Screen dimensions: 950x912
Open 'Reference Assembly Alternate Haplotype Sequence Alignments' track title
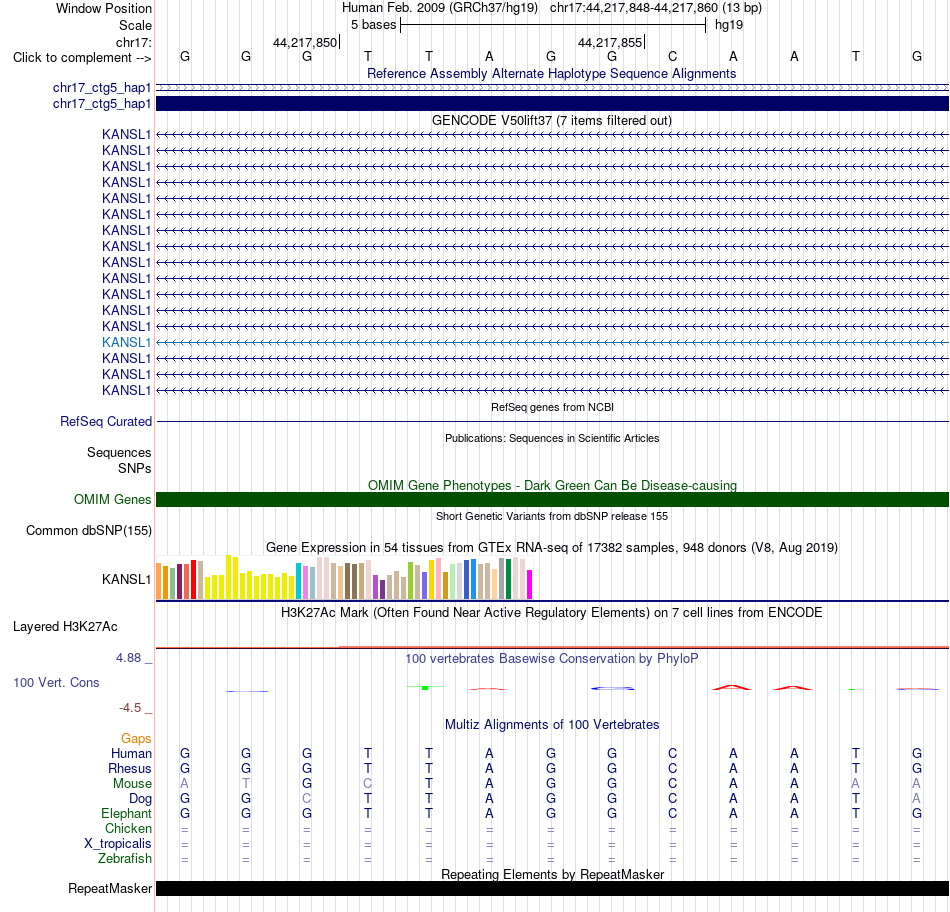pos(551,73)
